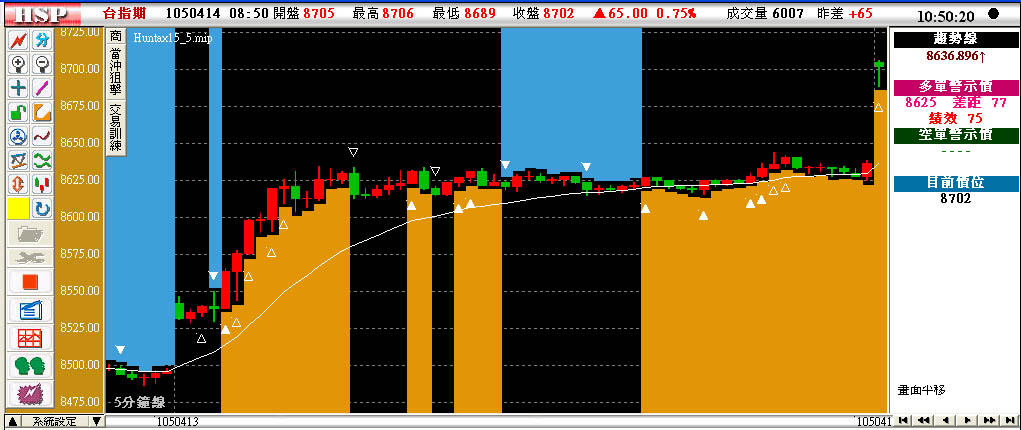Zoom out with the minus magnifier
Image resolution: width=1021 pixels, height=430 pixels.
tap(42, 64)
